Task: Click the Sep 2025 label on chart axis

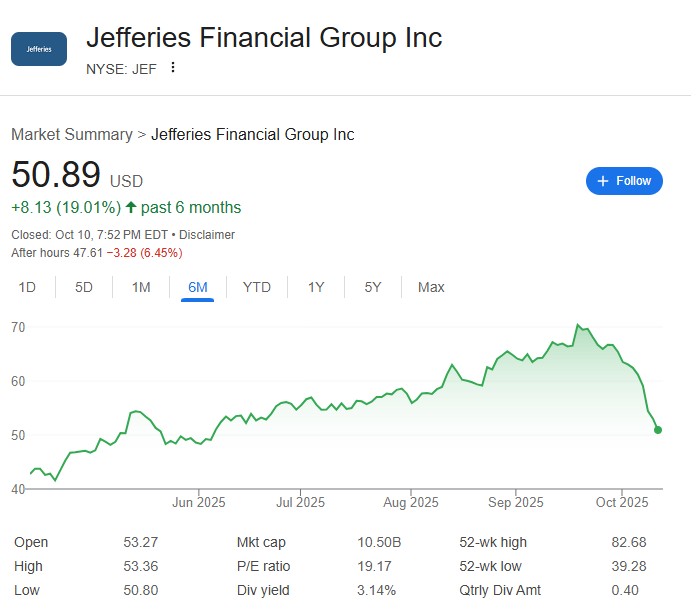Action: coord(515,502)
